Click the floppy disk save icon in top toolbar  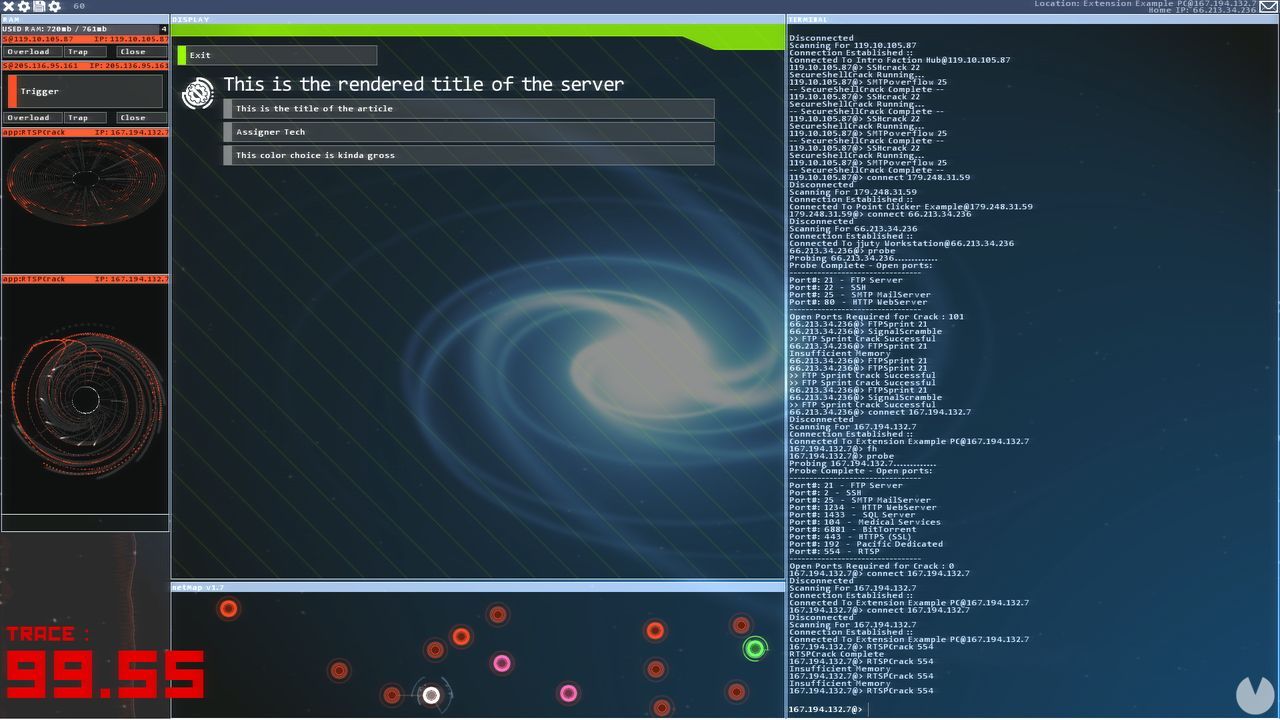38,6
